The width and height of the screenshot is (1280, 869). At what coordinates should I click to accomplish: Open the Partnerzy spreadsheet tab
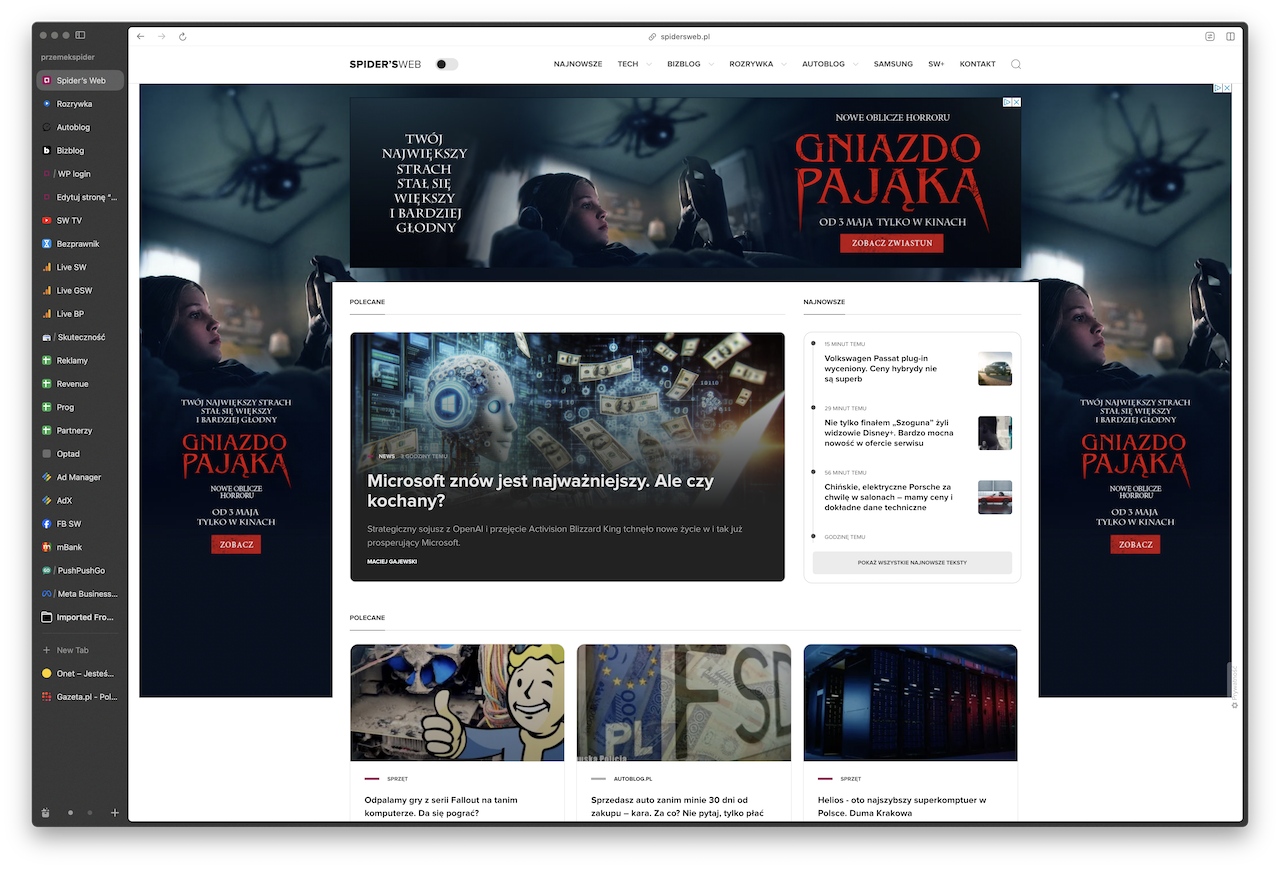point(80,430)
